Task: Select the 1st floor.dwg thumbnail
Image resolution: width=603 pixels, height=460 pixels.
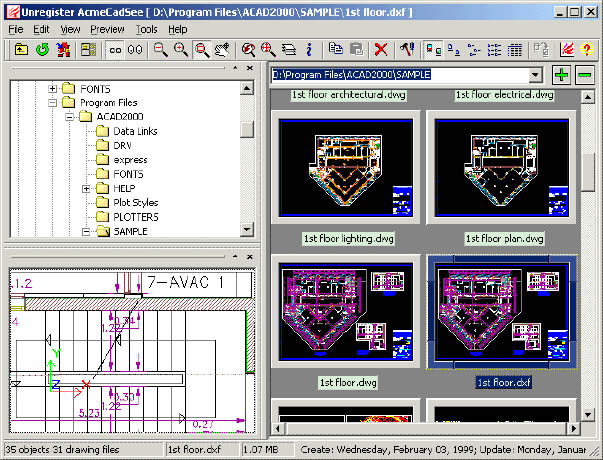Action: point(346,312)
